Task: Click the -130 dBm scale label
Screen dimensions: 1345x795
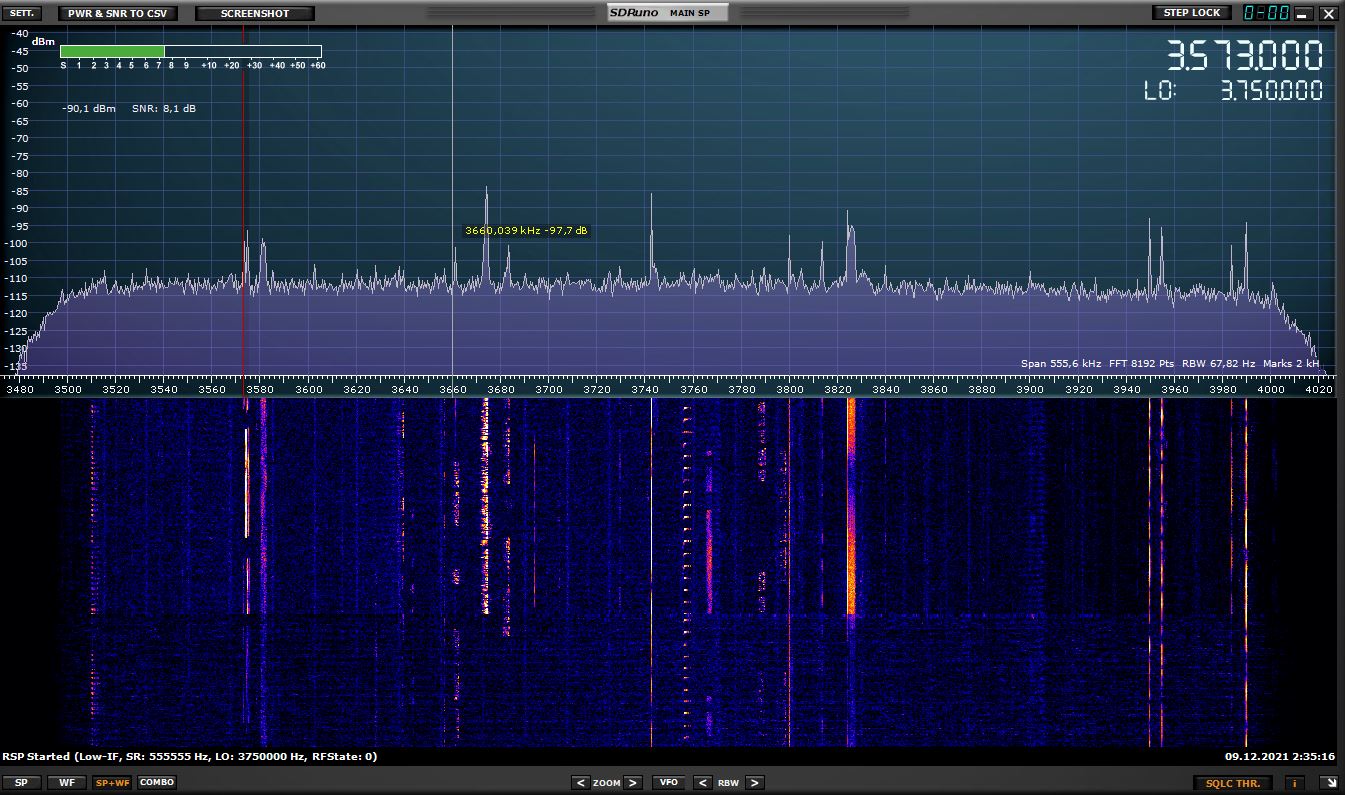Action: (18, 348)
